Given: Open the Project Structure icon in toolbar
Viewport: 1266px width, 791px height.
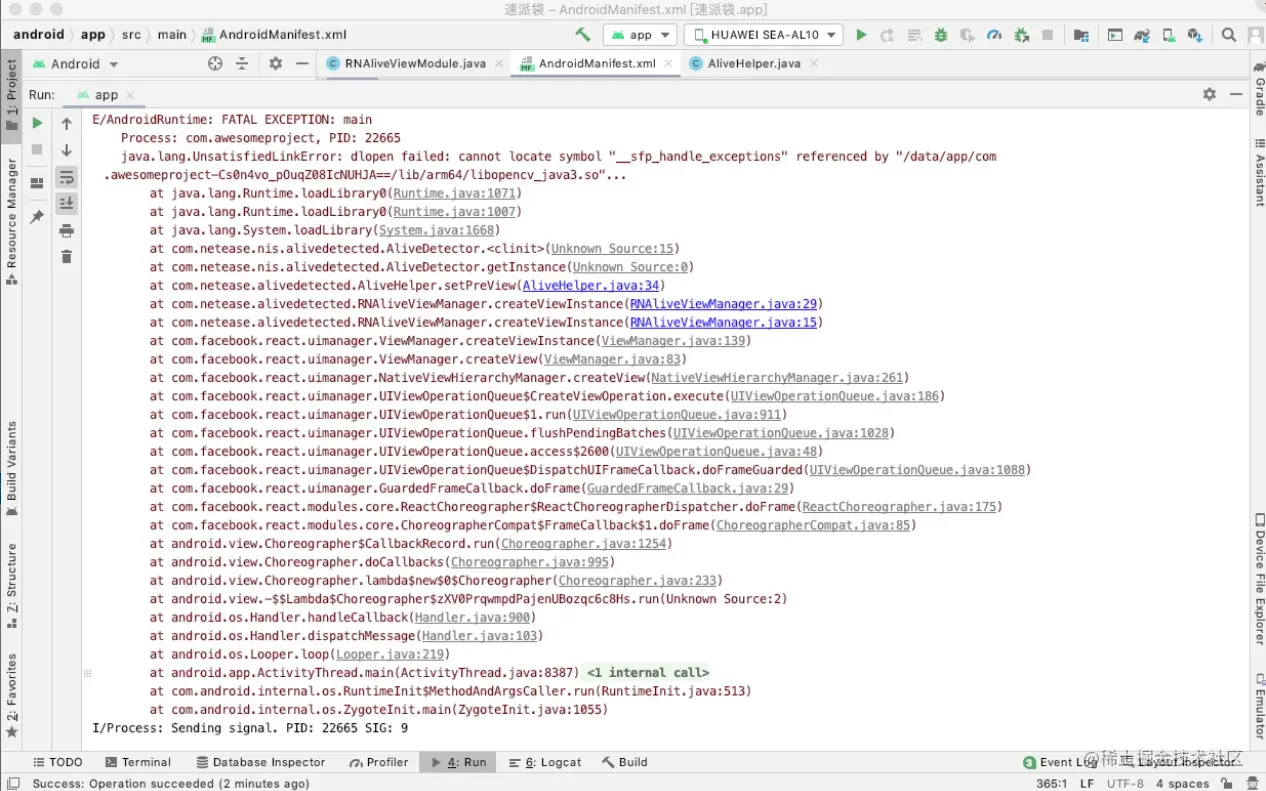Looking at the screenshot, I should (1081, 34).
